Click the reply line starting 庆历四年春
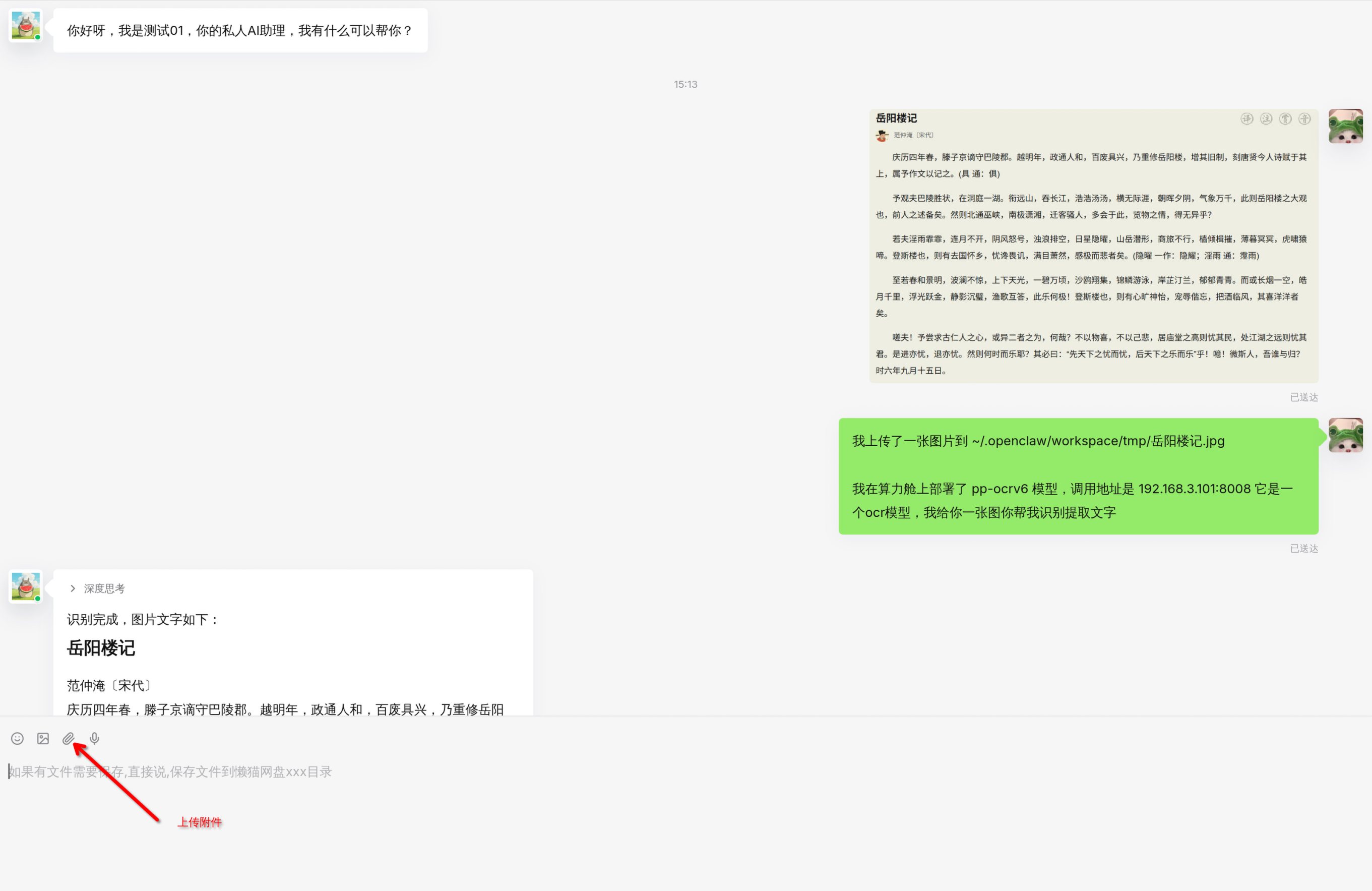Screen dimensions: 1372x891 285,709
